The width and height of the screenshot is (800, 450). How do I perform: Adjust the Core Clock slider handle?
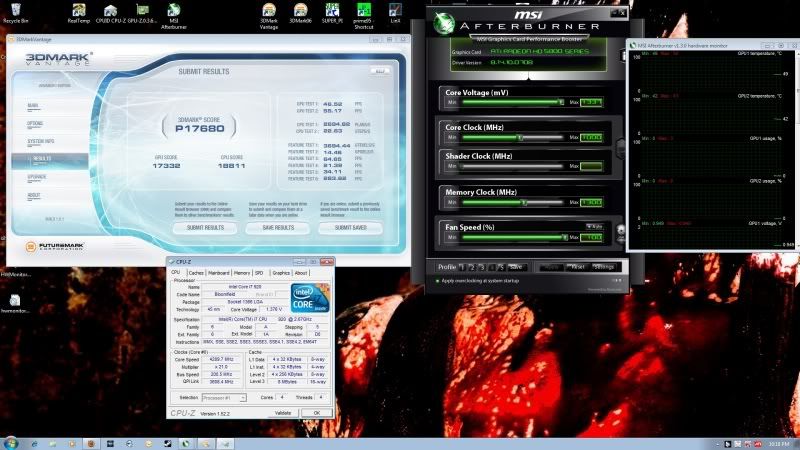[518, 137]
